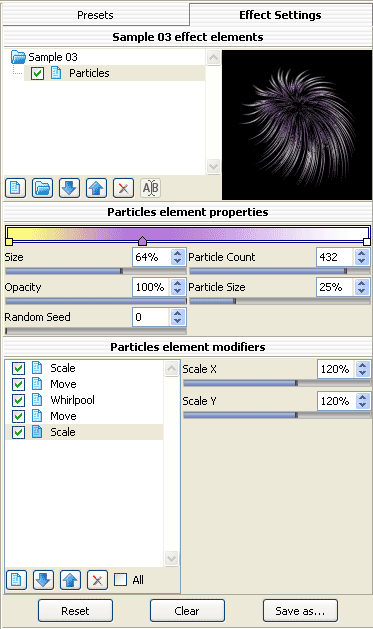Screen dimensions: 373x629
Task: Click the Random Seed value field
Action: pos(152,317)
